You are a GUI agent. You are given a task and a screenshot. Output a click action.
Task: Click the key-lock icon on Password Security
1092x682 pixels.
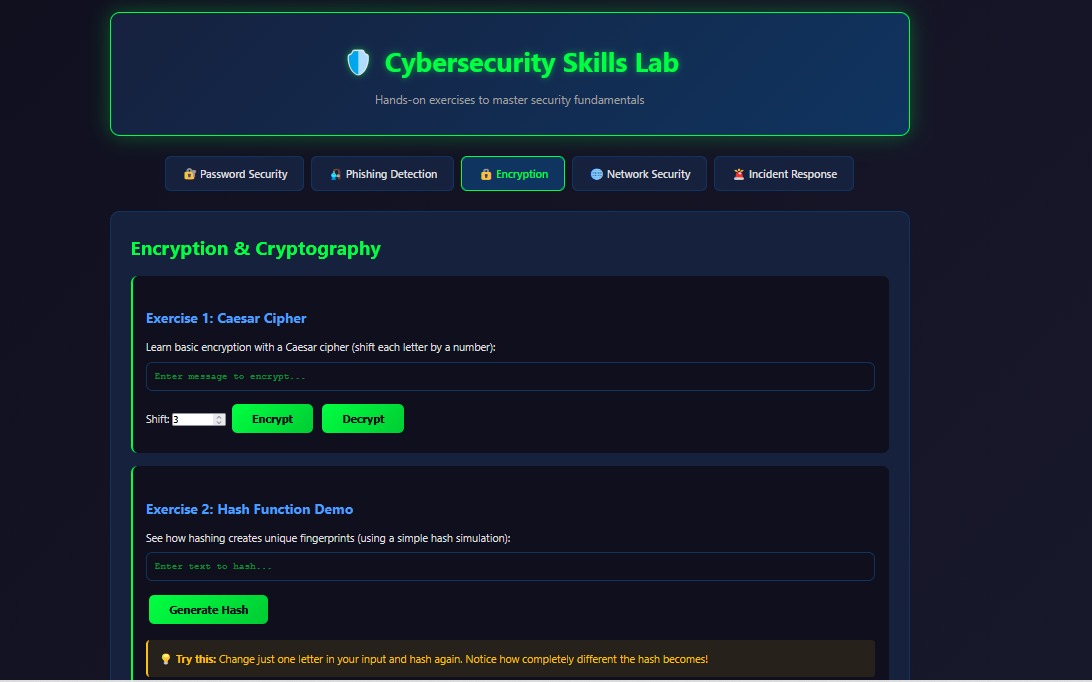pyautogui.click(x=189, y=174)
